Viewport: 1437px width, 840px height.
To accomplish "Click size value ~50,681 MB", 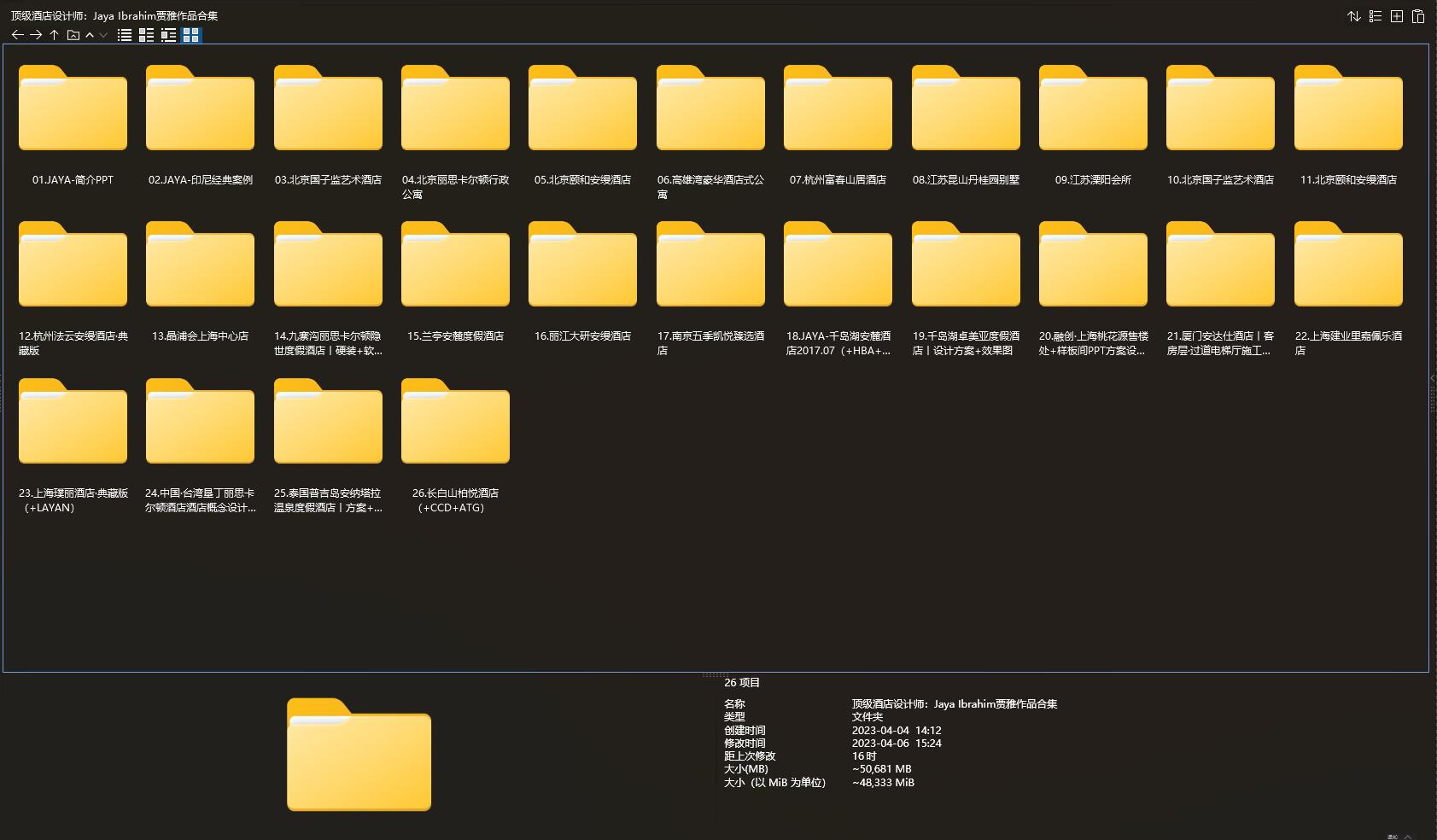I will pyautogui.click(x=881, y=769).
